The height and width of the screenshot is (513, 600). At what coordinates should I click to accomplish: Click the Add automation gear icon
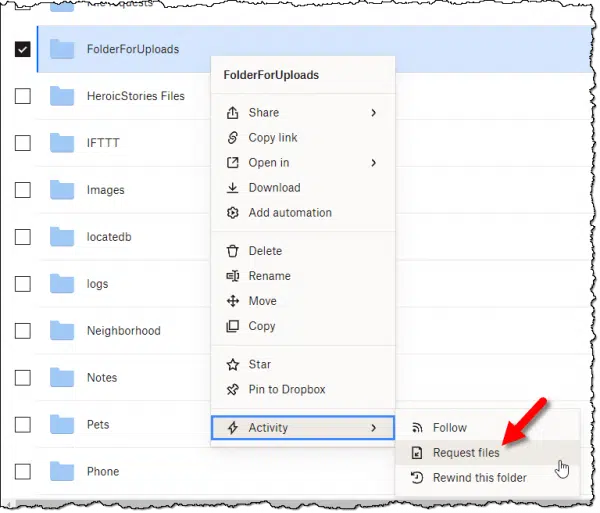(x=233, y=213)
